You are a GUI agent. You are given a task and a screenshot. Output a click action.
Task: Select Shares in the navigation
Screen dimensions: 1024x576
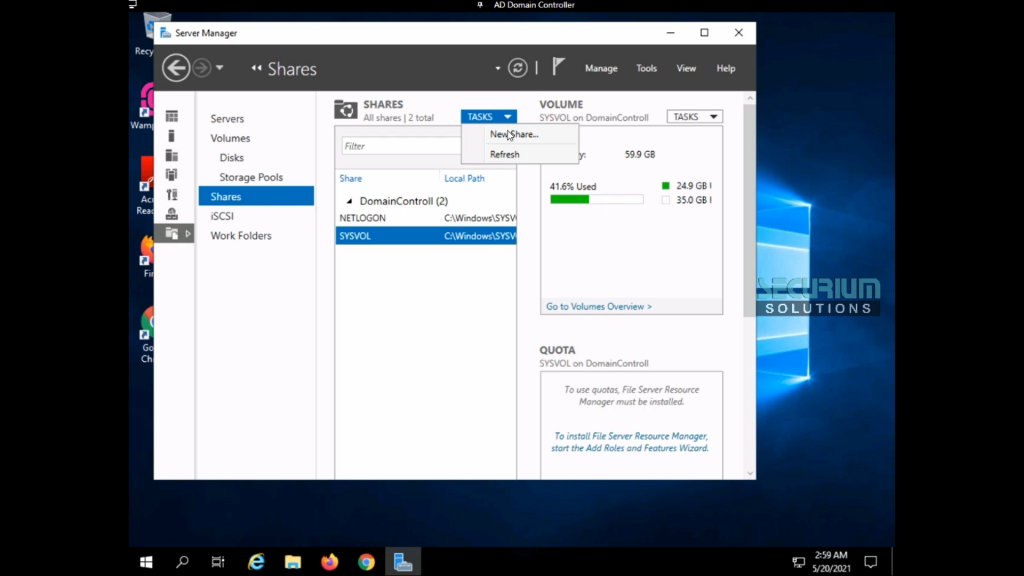(256, 196)
